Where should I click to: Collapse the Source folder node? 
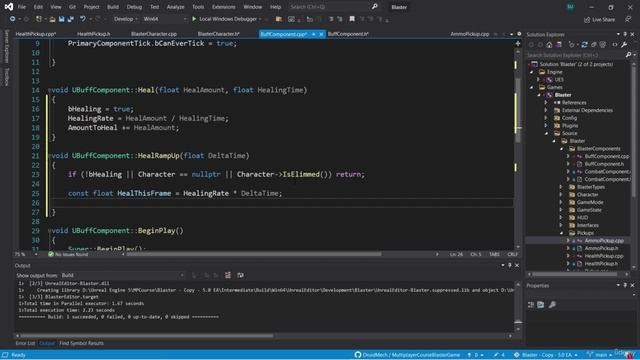point(546,133)
